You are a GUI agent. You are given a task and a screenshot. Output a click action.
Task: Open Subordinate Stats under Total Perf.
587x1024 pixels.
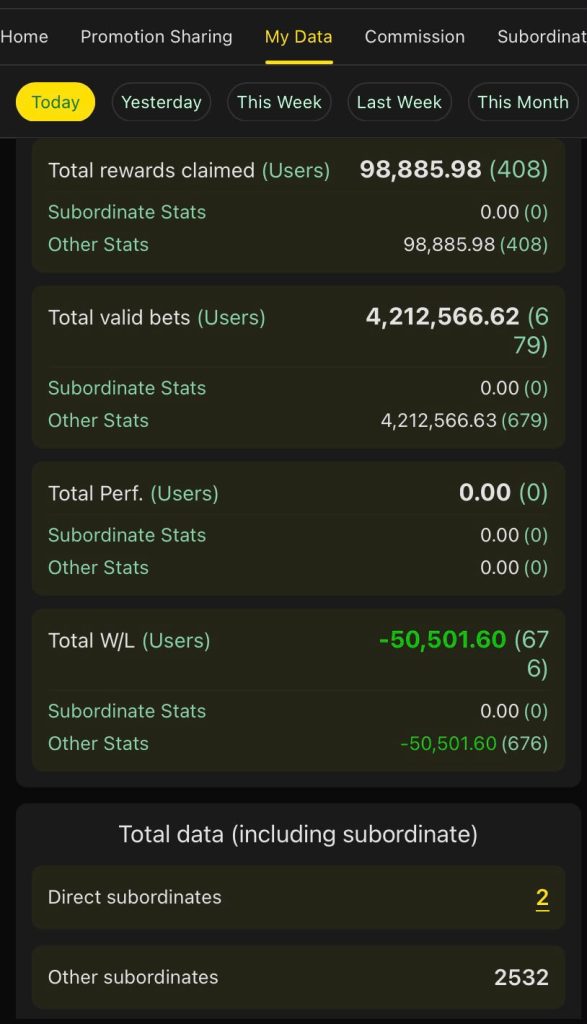[127, 535]
